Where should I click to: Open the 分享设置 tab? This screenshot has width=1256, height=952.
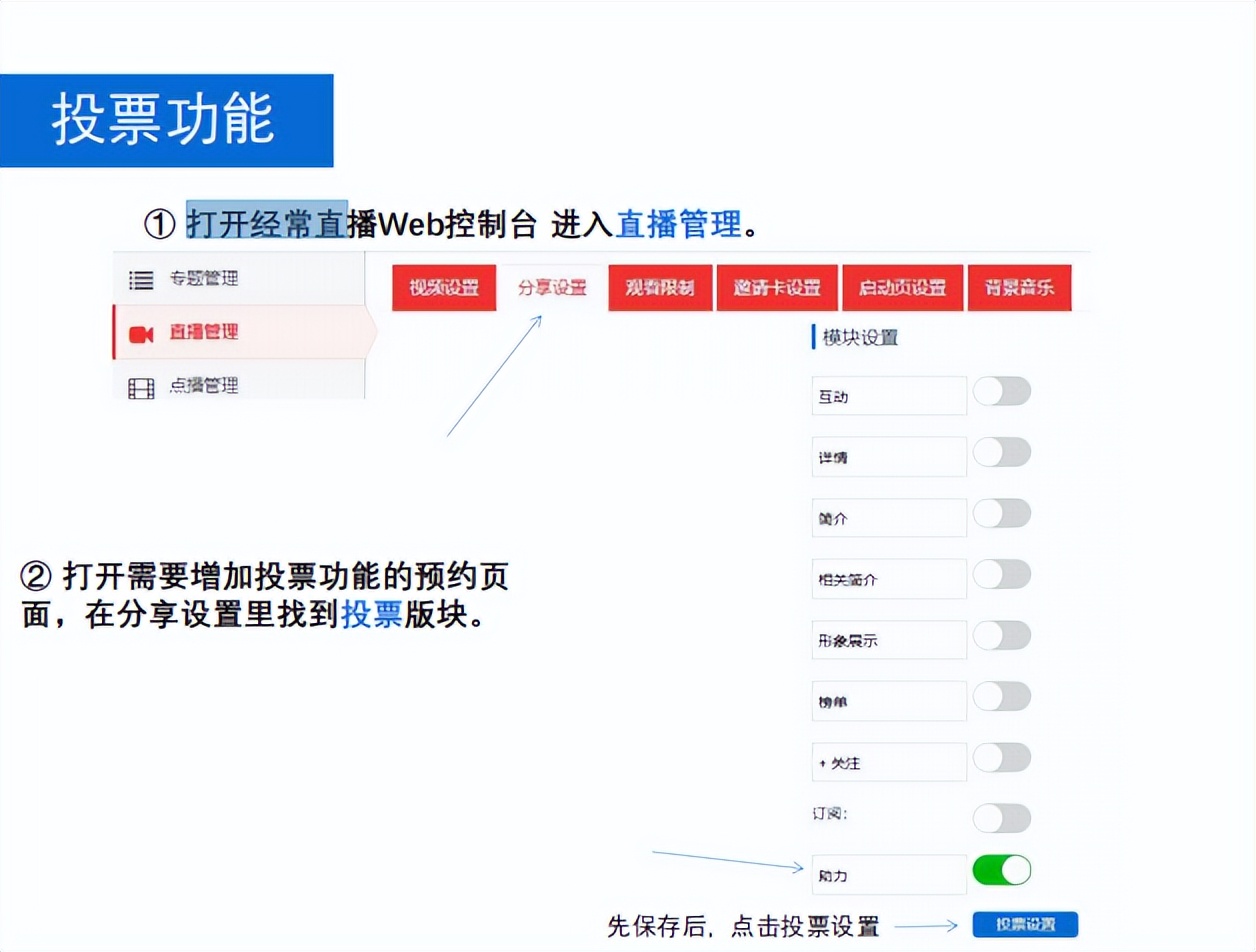point(551,287)
